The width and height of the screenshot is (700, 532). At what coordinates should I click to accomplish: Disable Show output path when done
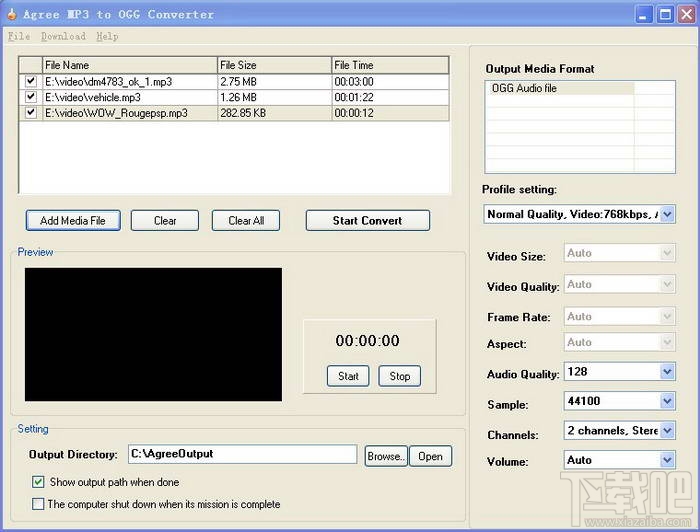tap(38, 482)
